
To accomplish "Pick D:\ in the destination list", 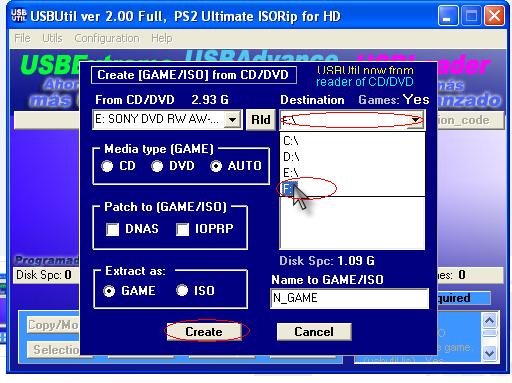I will coord(352,156).
